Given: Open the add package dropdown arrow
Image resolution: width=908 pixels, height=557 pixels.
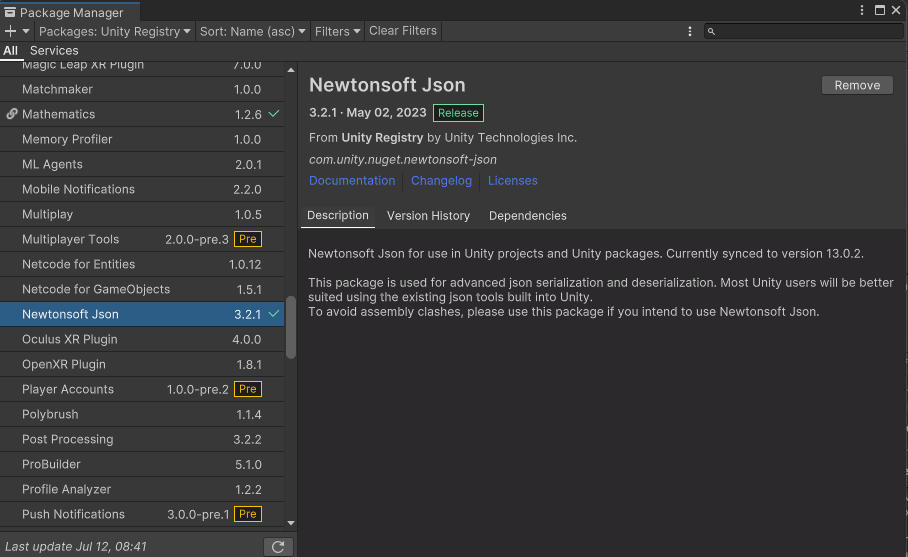Looking at the screenshot, I should (x=25, y=31).
